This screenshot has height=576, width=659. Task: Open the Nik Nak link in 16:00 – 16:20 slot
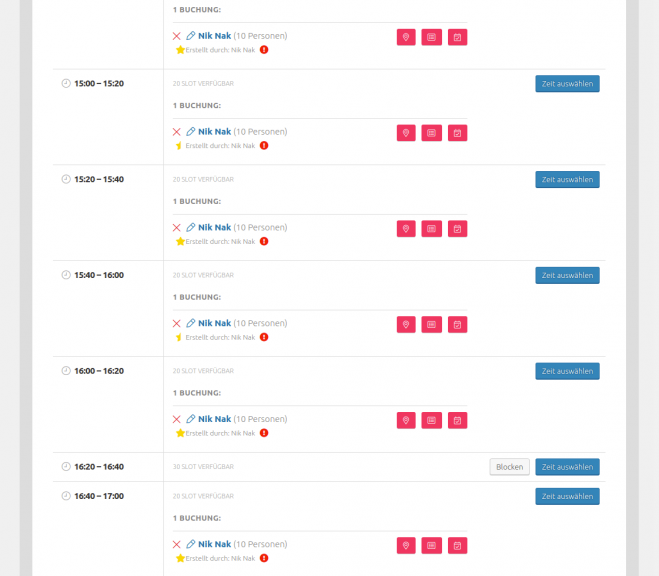pos(214,419)
